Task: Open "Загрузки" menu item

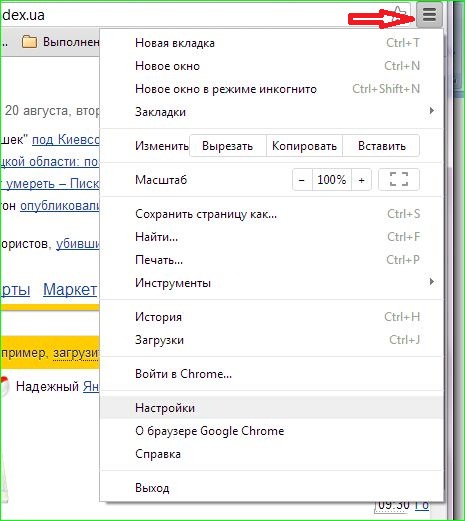Action: click(272, 340)
